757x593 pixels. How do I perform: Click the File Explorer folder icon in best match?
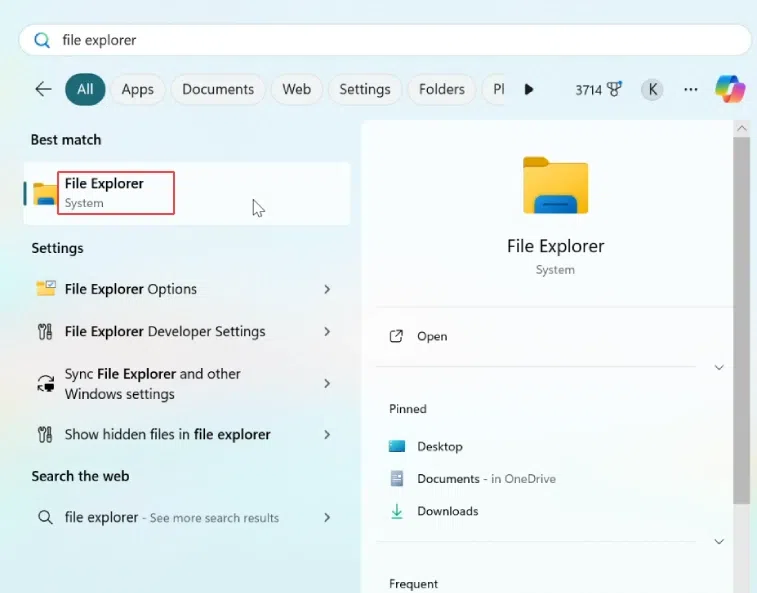point(45,194)
